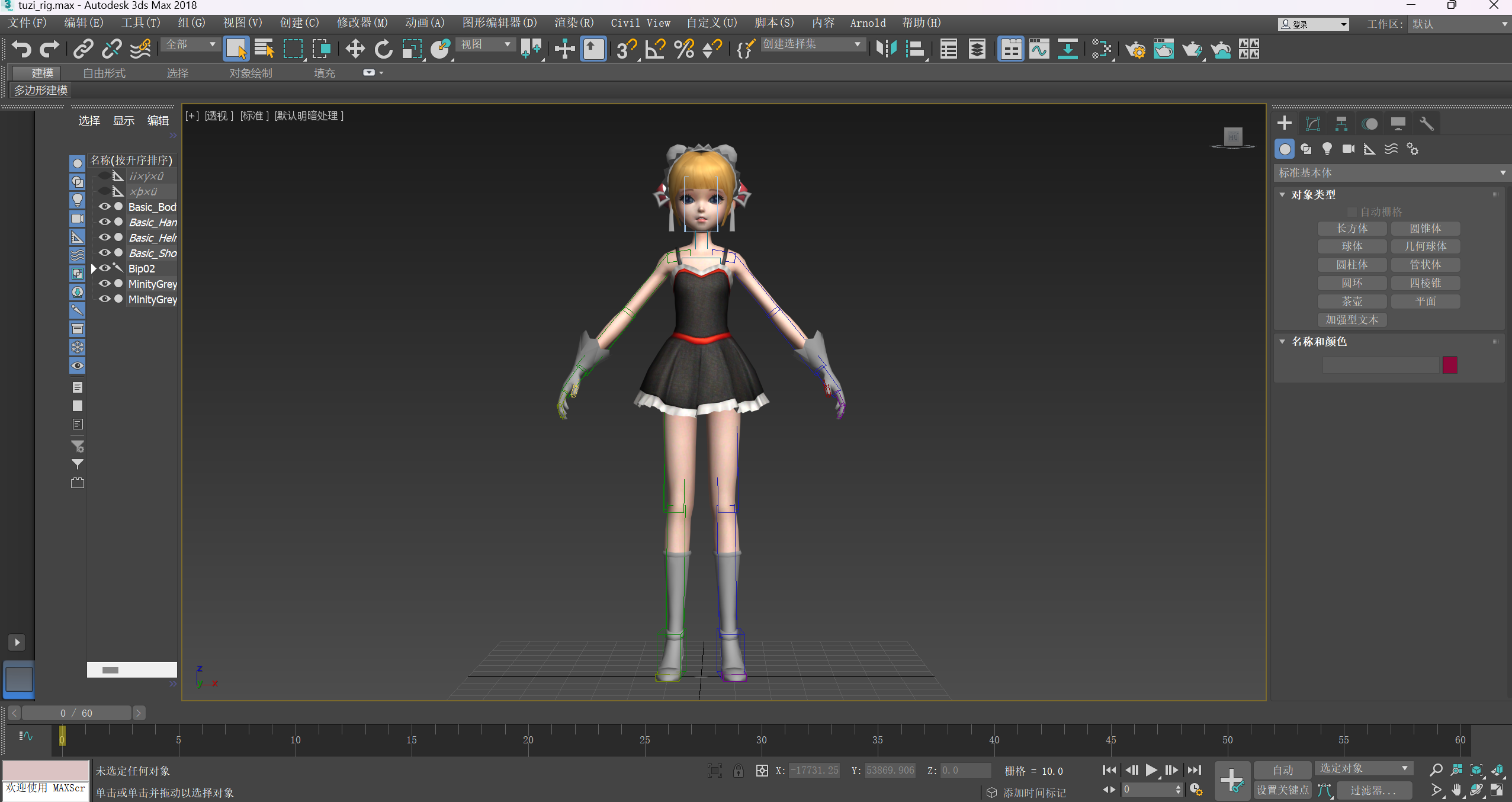Hide the Basic_Helr object eye icon
The height and width of the screenshot is (802, 1512).
pyautogui.click(x=105, y=238)
